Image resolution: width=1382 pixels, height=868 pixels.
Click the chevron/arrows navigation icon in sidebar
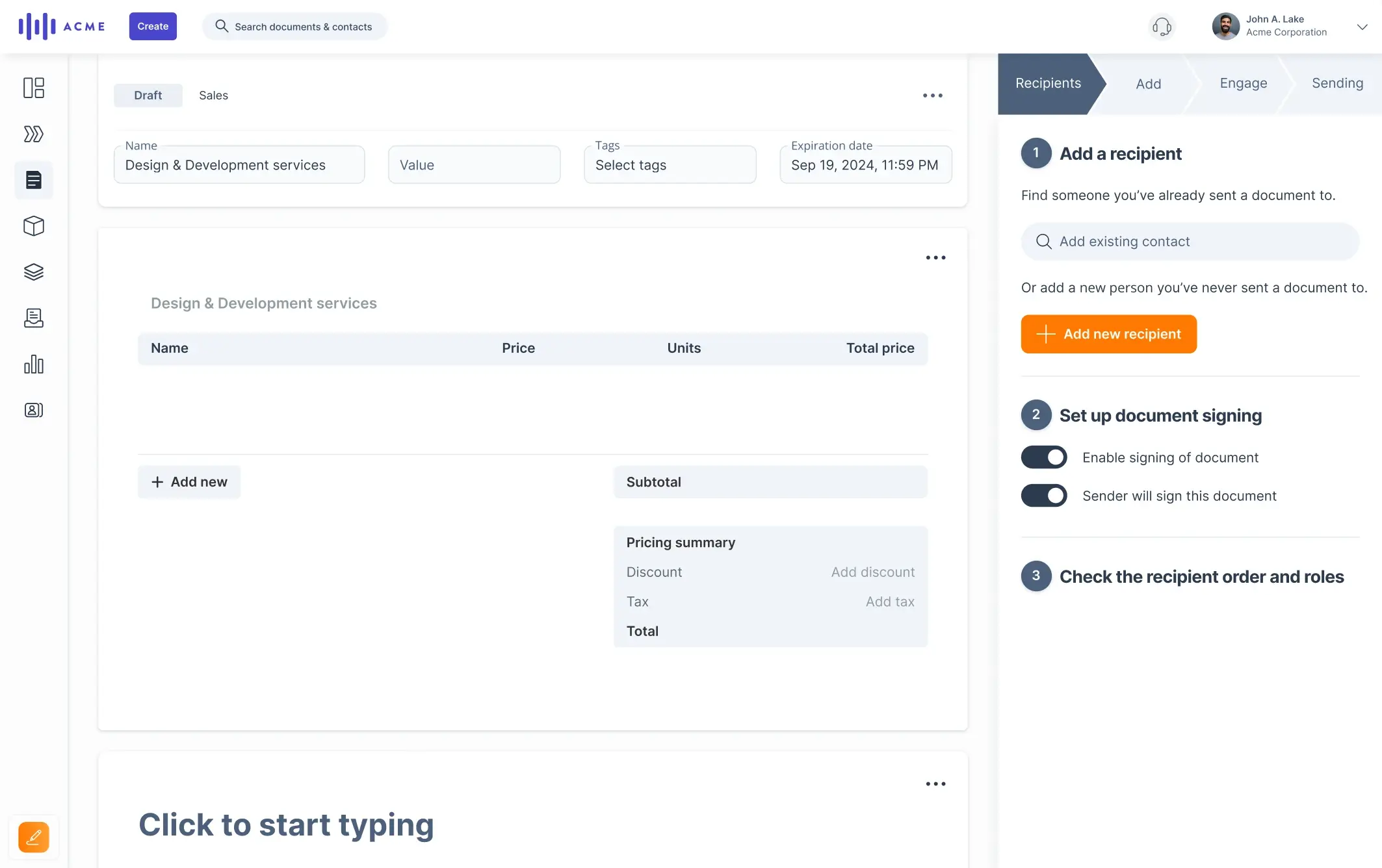(x=33, y=133)
